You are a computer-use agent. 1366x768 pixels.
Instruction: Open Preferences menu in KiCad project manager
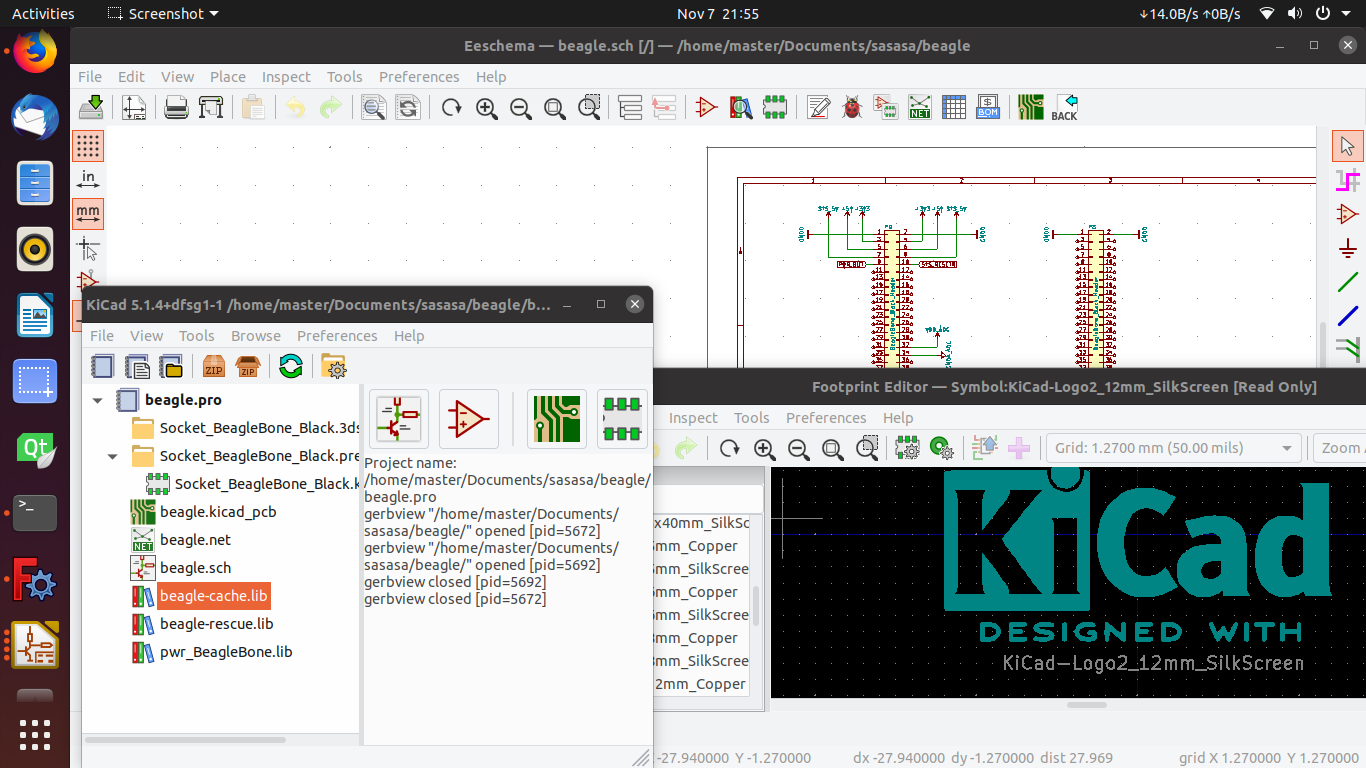pos(337,336)
